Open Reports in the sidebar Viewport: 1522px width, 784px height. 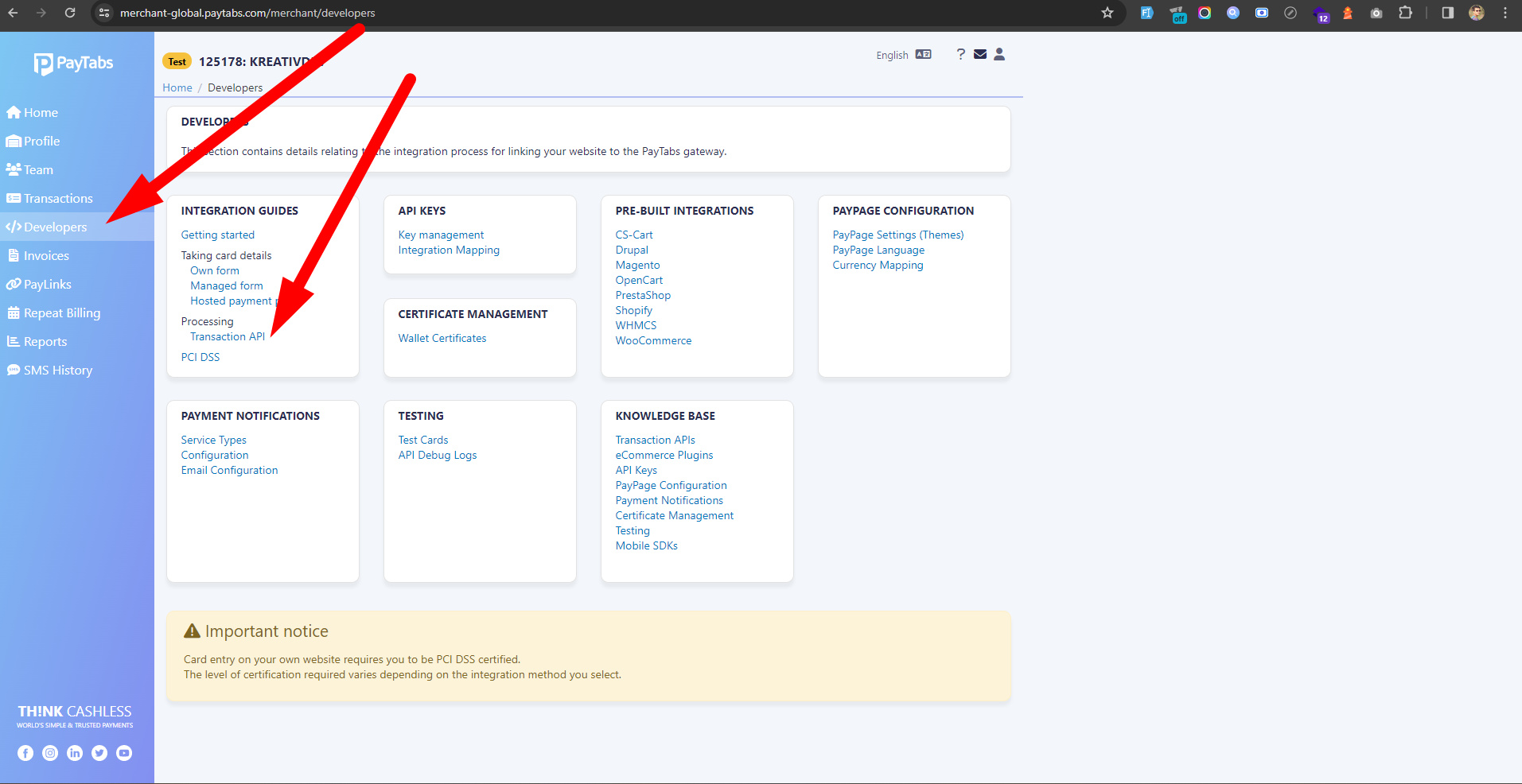(37, 342)
